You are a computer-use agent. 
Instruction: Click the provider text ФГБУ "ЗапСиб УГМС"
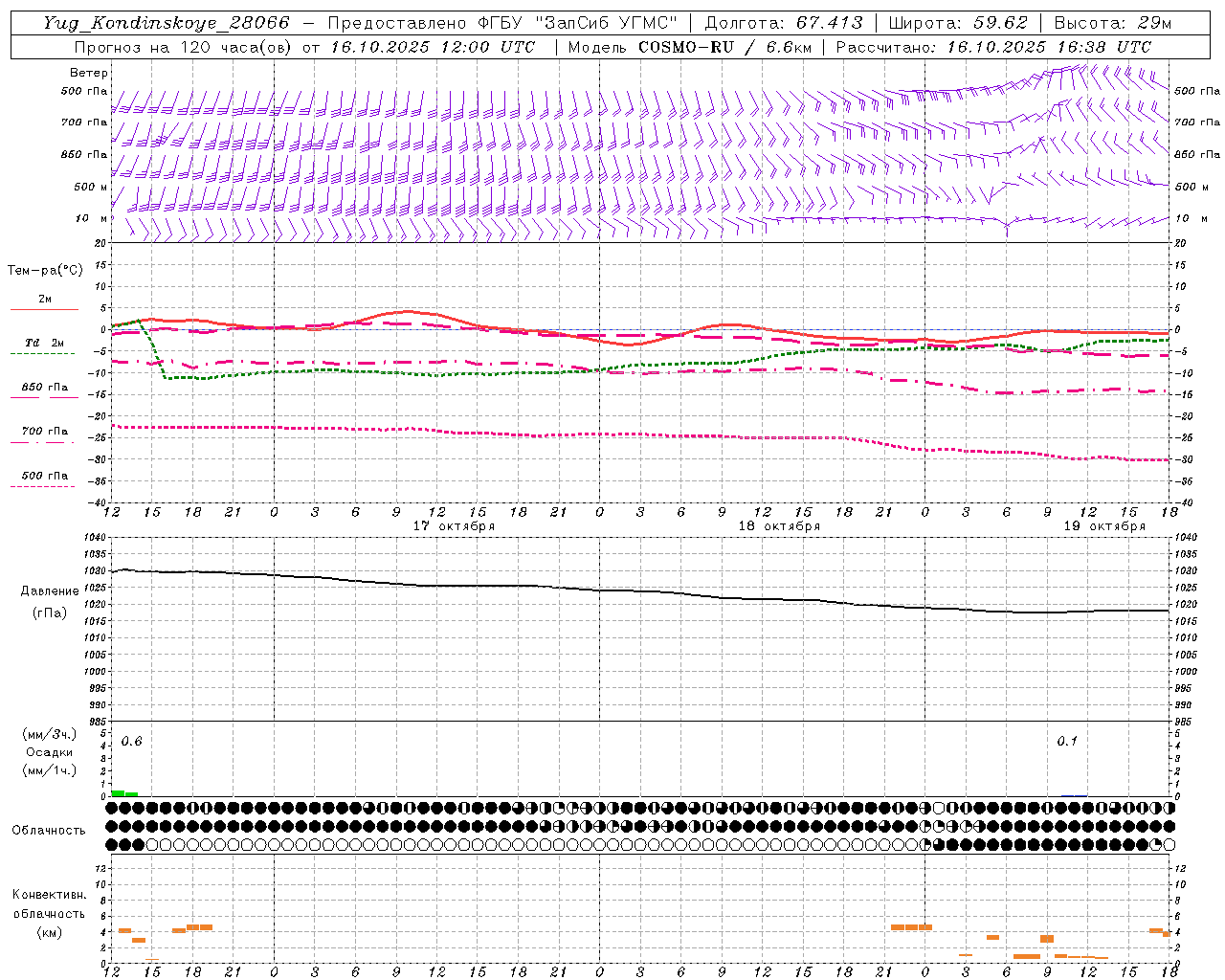577,23
